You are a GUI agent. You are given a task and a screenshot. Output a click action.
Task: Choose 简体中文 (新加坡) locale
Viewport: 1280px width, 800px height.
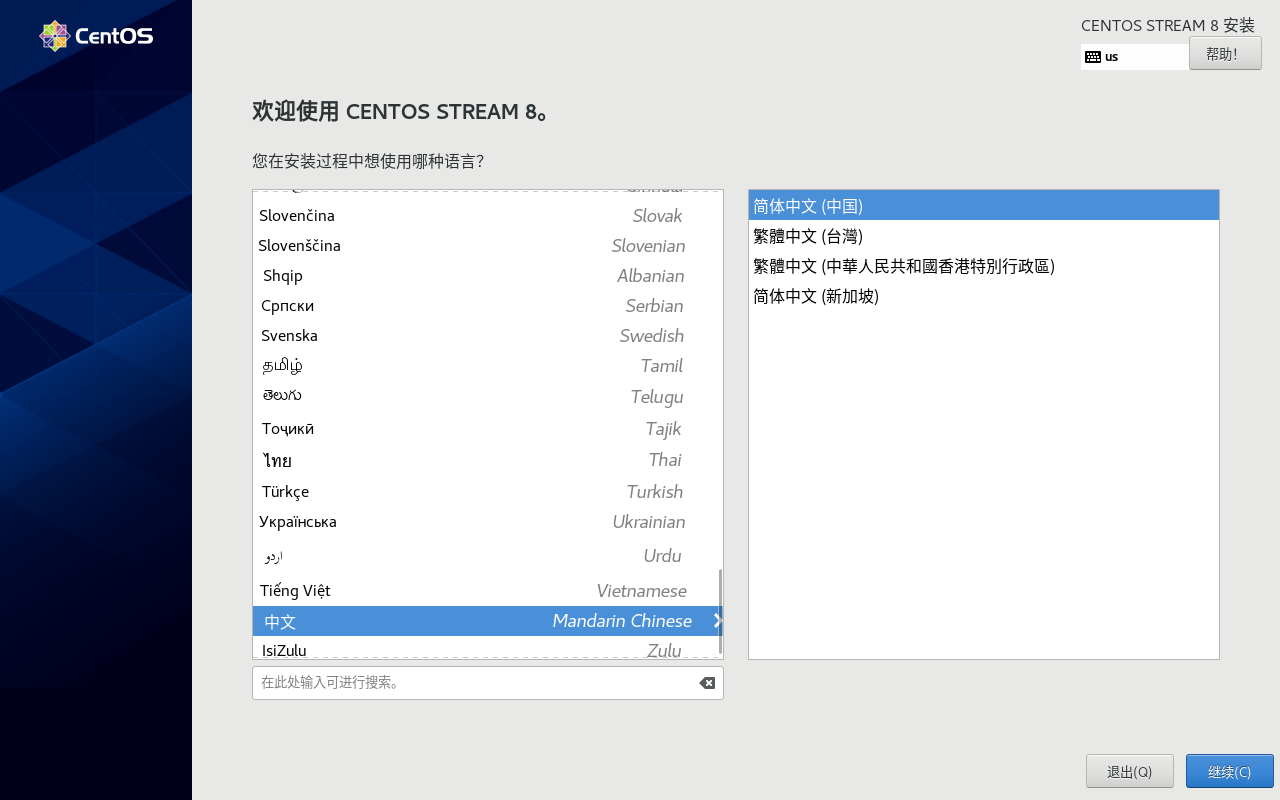pyautogui.click(x=984, y=296)
